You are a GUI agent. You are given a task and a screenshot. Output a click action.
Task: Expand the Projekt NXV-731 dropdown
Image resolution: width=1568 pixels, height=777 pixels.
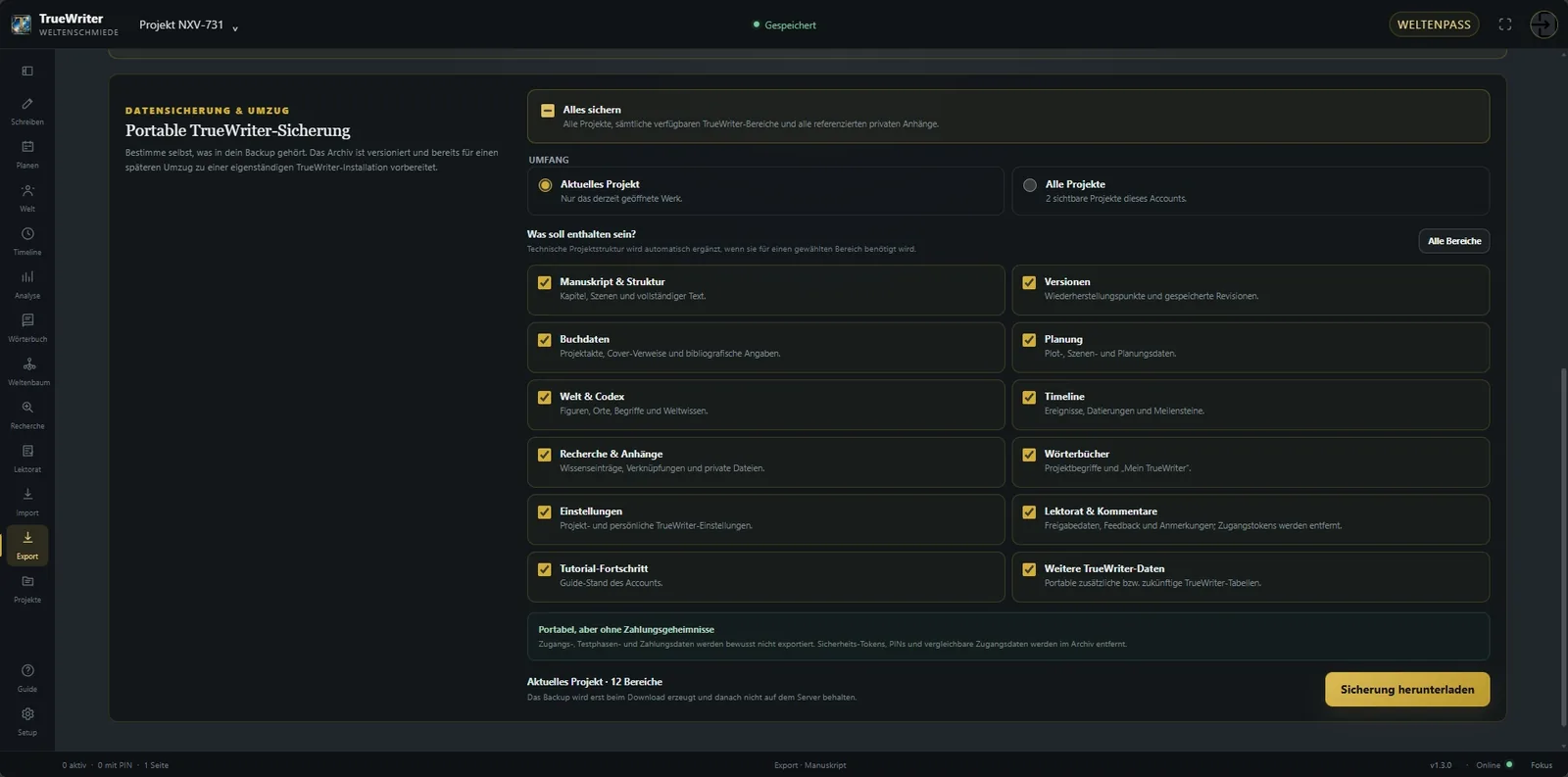[x=188, y=25]
